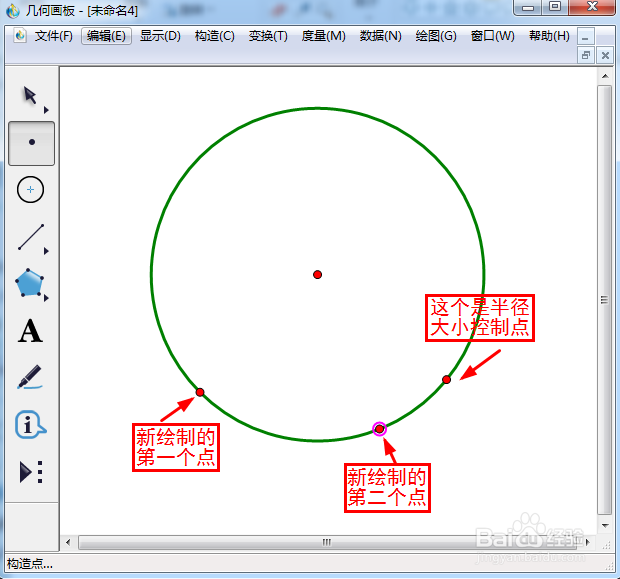
Task: Select the first new point on circle
Action: coord(200,392)
